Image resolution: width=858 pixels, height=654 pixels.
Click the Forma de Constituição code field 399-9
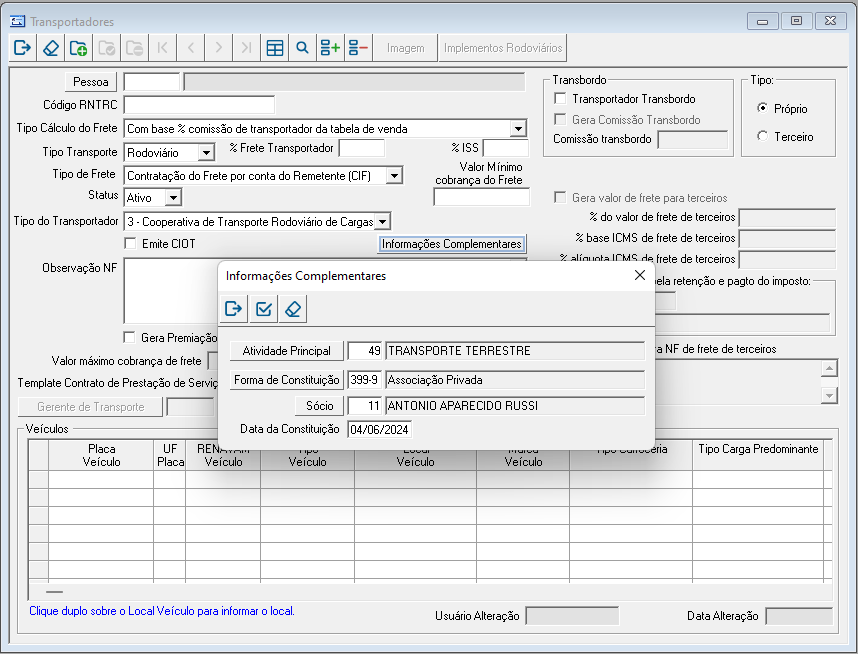click(364, 380)
